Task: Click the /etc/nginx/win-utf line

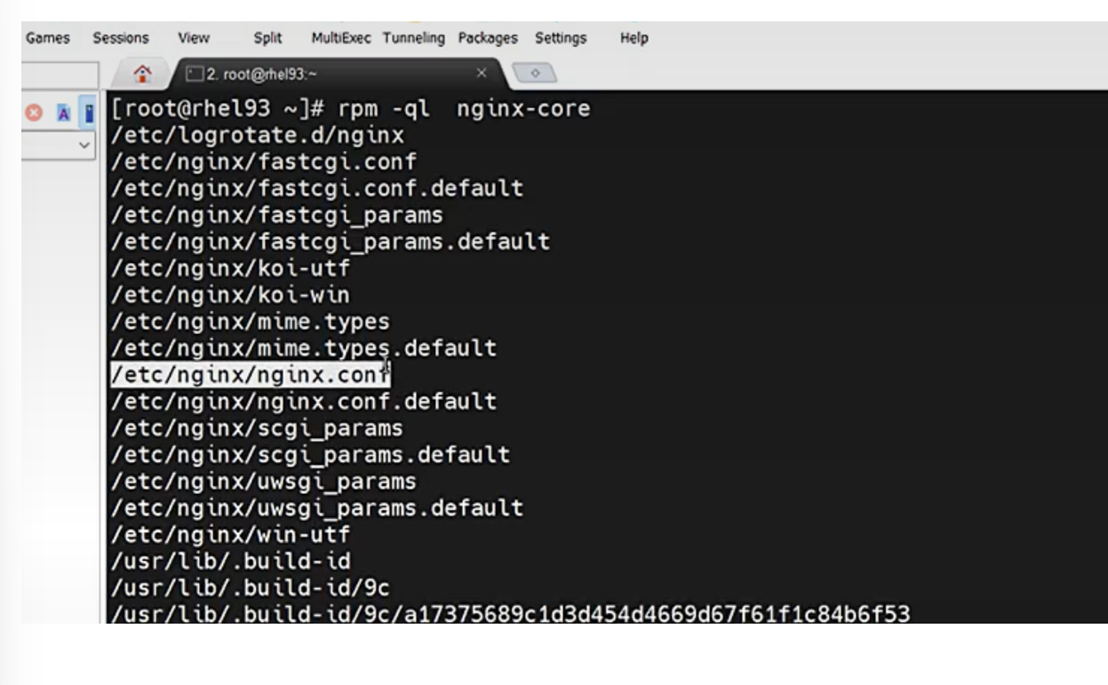Action: click(x=230, y=534)
